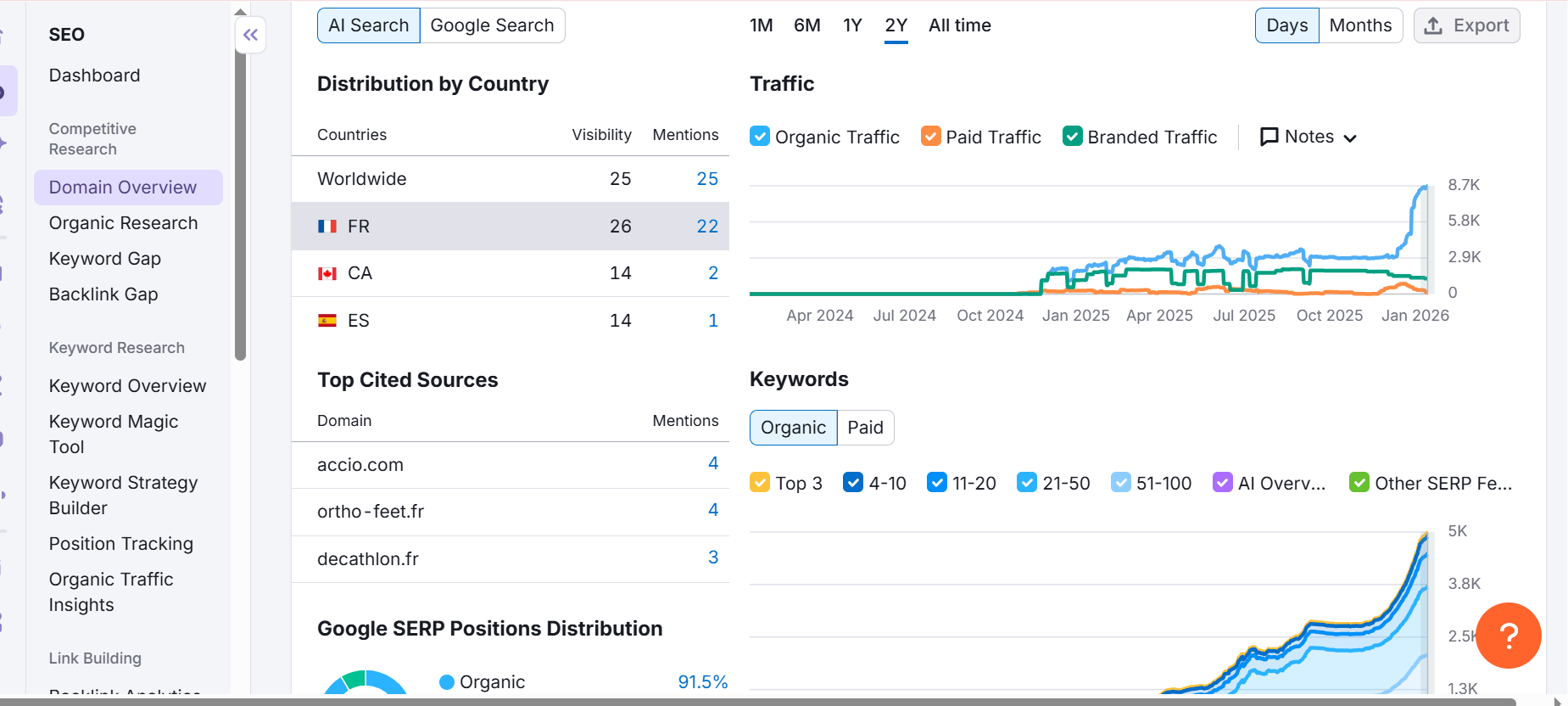Disable the Paid Traffic checkbox
Image resolution: width=1568 pixels, height=706 pixels.
point(930,137)
